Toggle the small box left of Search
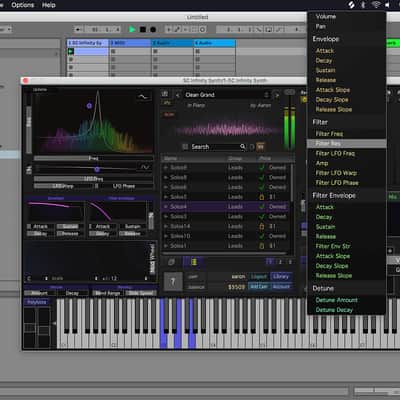Image resolution: width=400 pixels, height=400 pixels. 185,147
